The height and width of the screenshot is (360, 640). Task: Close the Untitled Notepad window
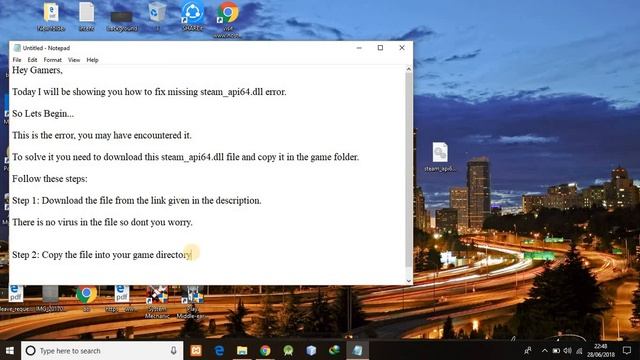click(402, 48)
